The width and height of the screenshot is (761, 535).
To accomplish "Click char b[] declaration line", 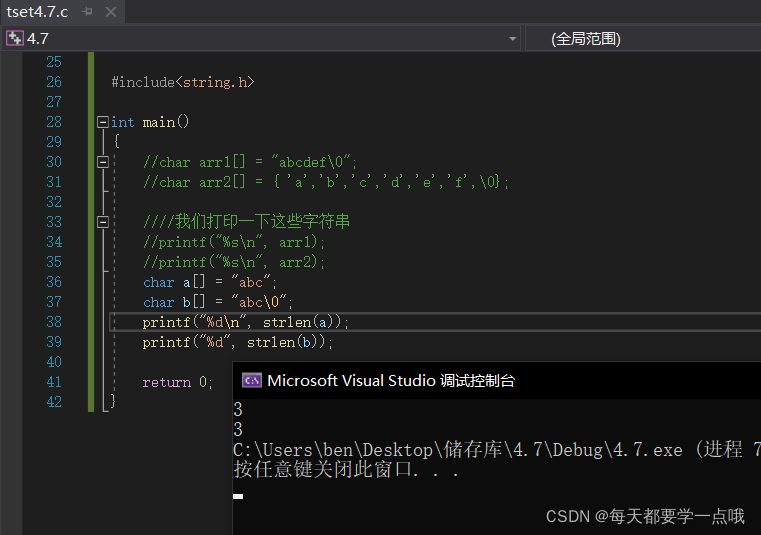I will (x=217, y=302).
